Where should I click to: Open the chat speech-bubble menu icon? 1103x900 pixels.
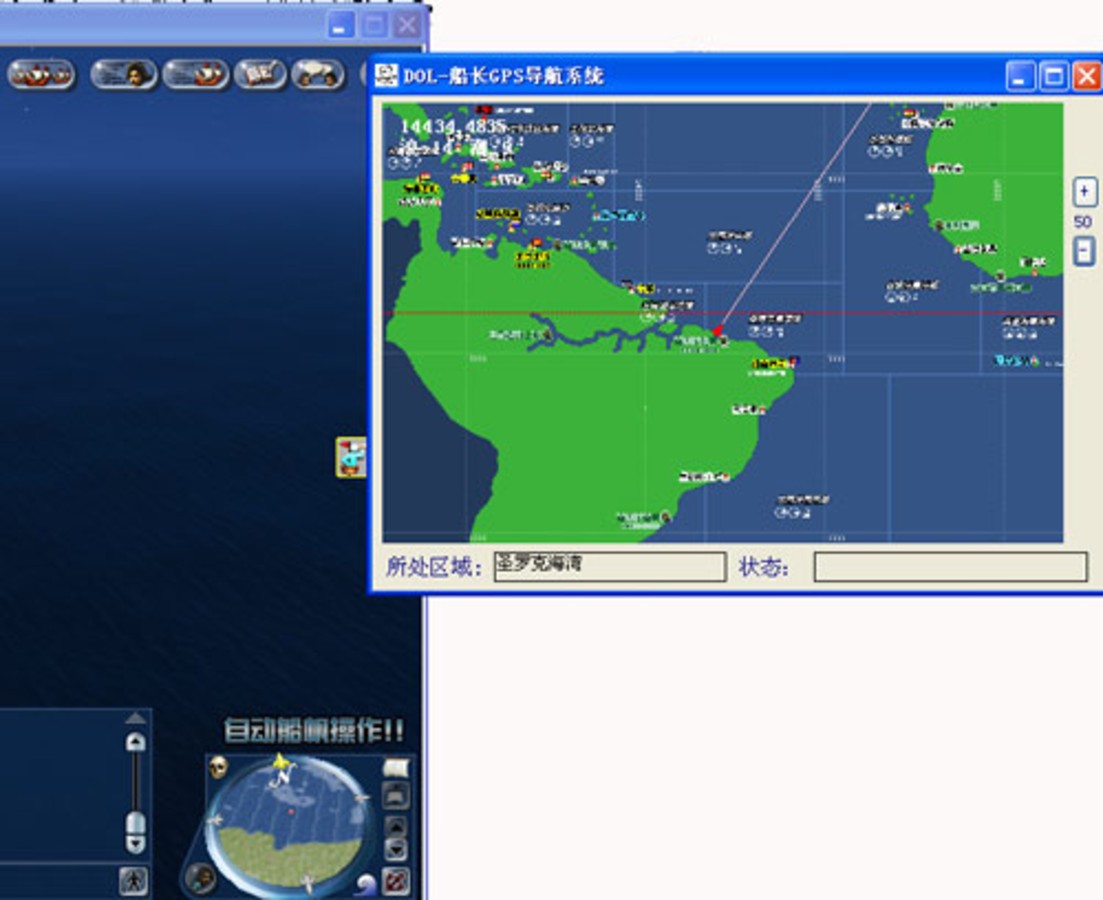pos(318,74)
